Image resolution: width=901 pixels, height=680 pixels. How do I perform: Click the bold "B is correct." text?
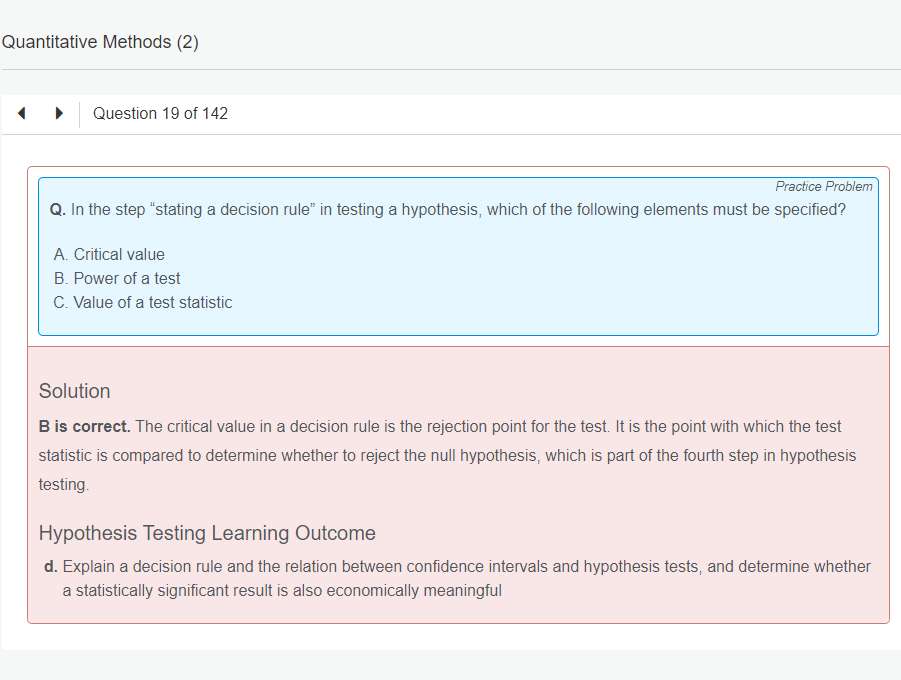(84, 426)
